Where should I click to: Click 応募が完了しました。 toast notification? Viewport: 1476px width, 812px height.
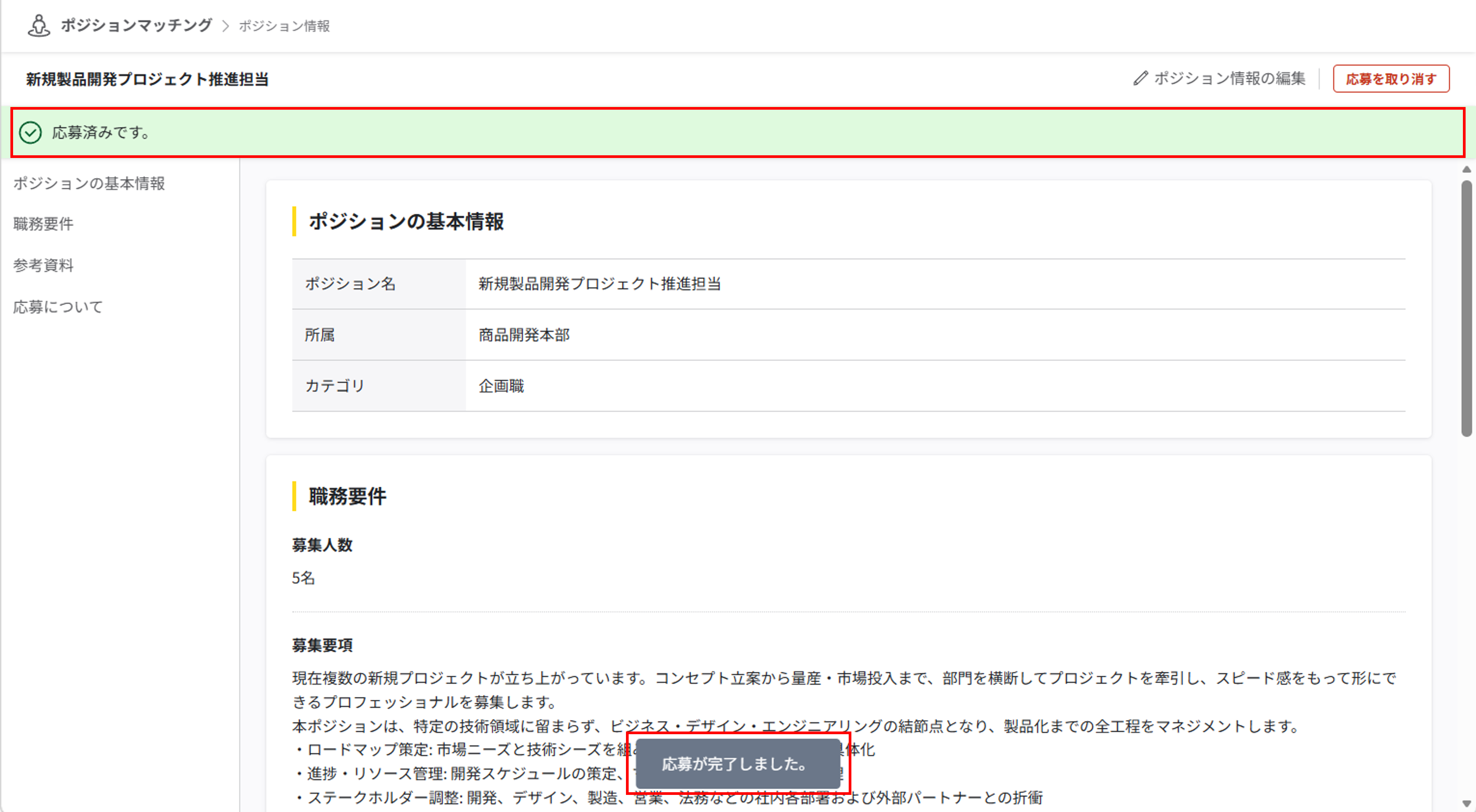point(738,764)
